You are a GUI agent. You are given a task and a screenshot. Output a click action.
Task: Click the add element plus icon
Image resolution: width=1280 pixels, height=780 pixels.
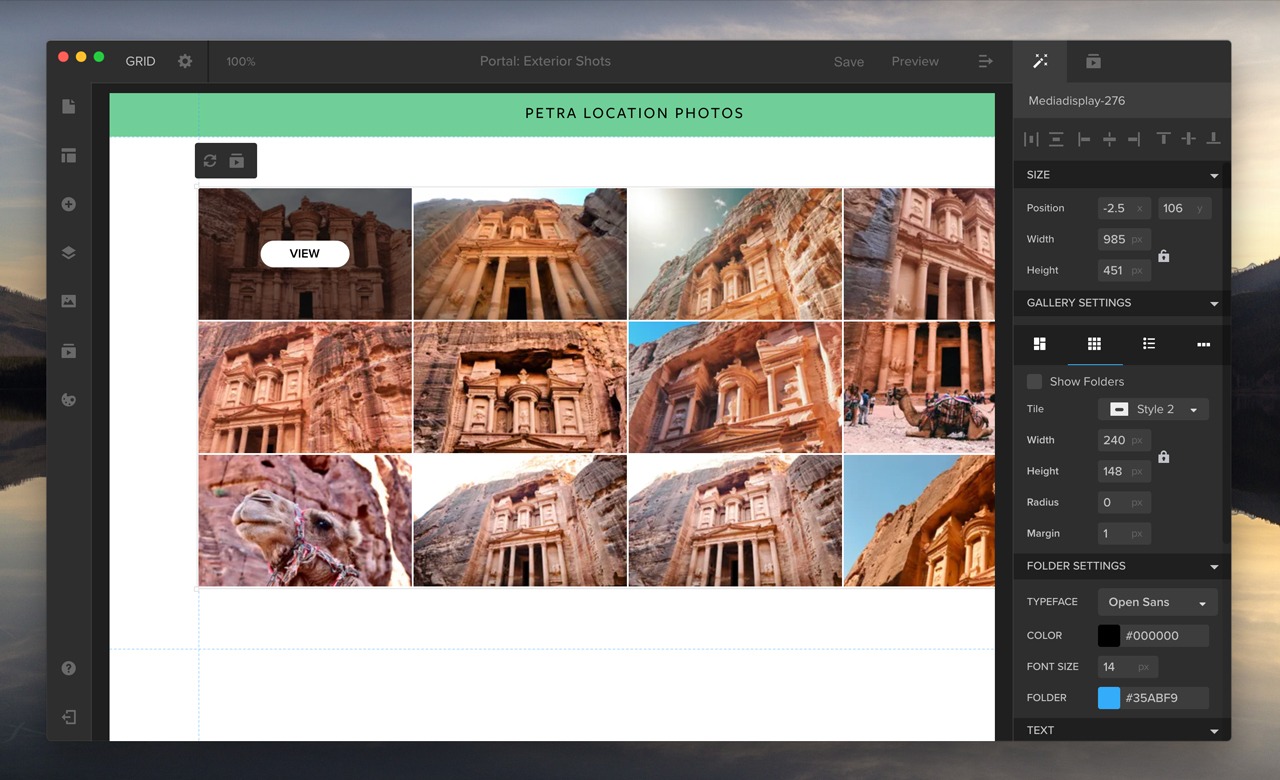point(68,204)
